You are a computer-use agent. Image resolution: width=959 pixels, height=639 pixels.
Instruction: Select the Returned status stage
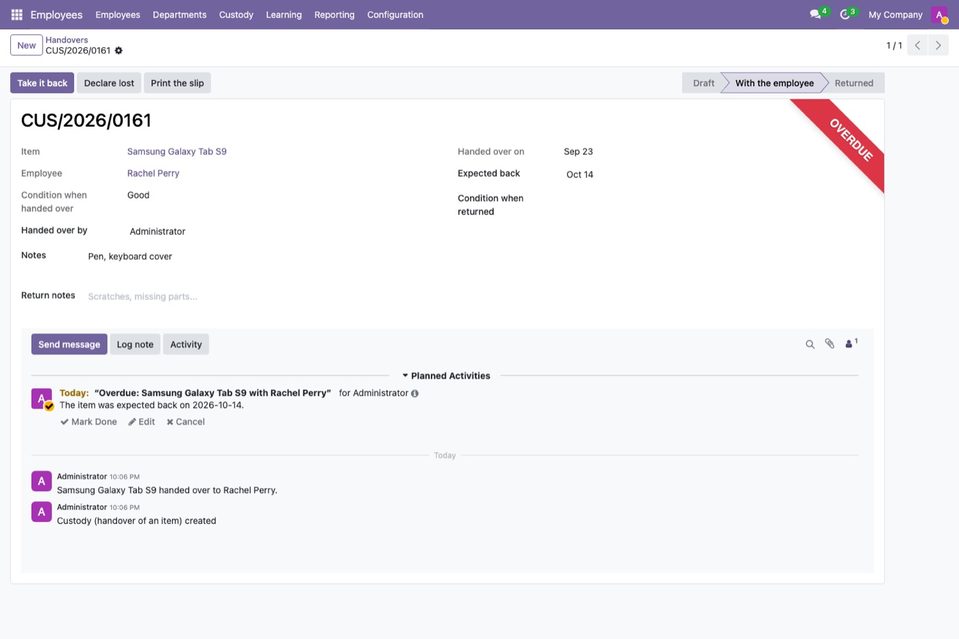point(854,83)
